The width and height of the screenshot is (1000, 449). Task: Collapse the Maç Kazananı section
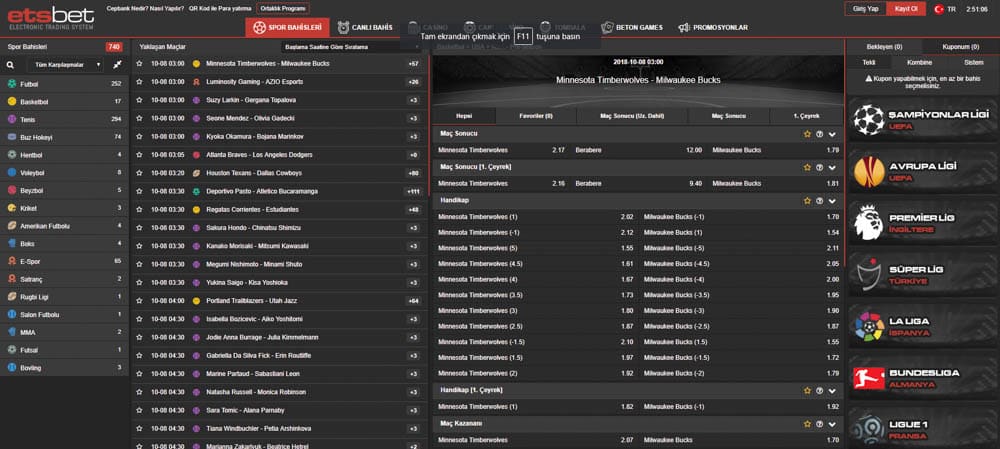click(832, 424)
